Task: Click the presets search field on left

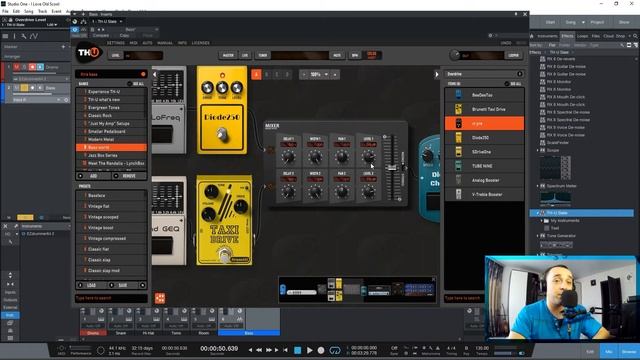Action: (111, 298)
